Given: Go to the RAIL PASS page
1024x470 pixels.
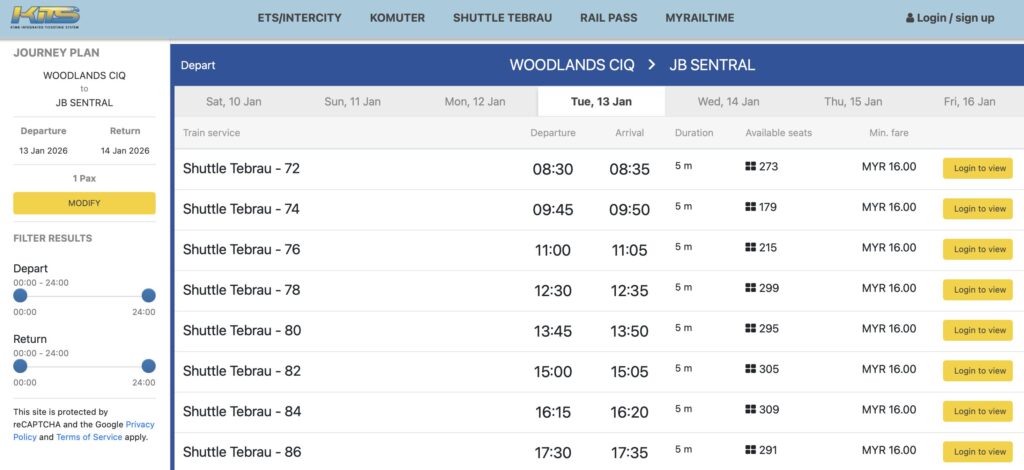Looking at the screenshot, I should 608,18.
